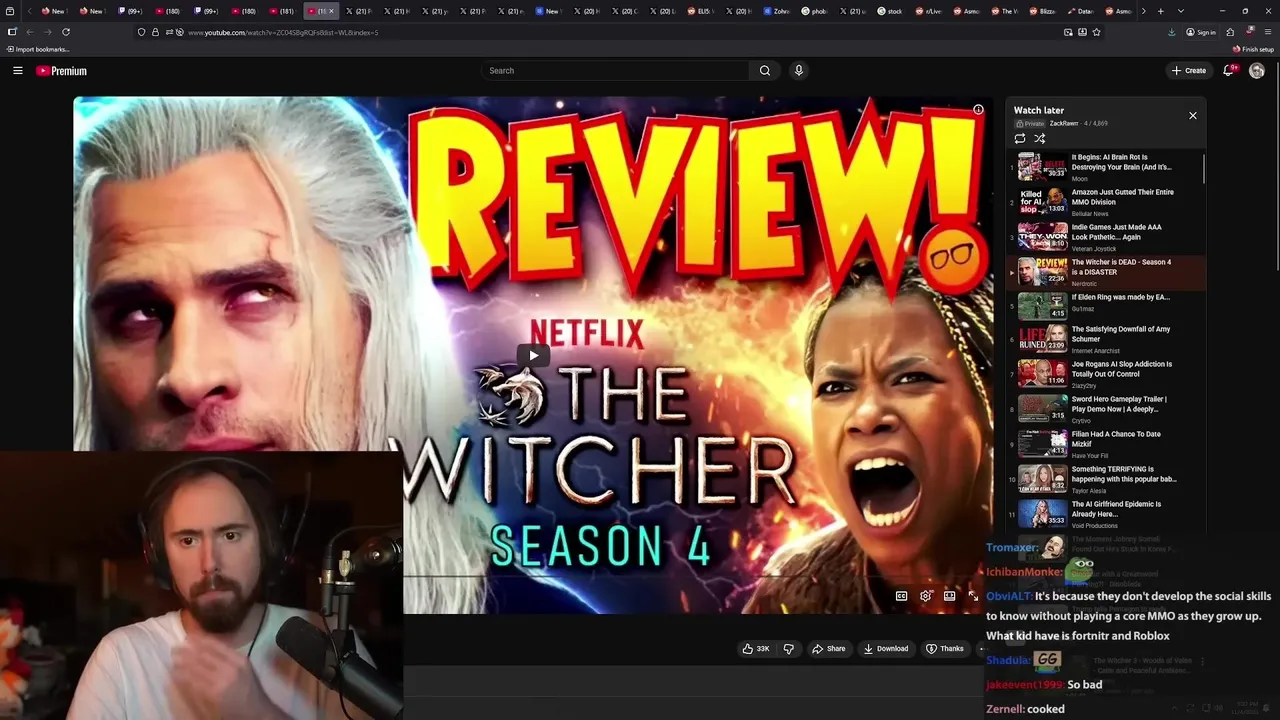This screenshot has height=720, width=1280.
Task: Toggle closed captions on the player
Action: click(x=901, y=596)
